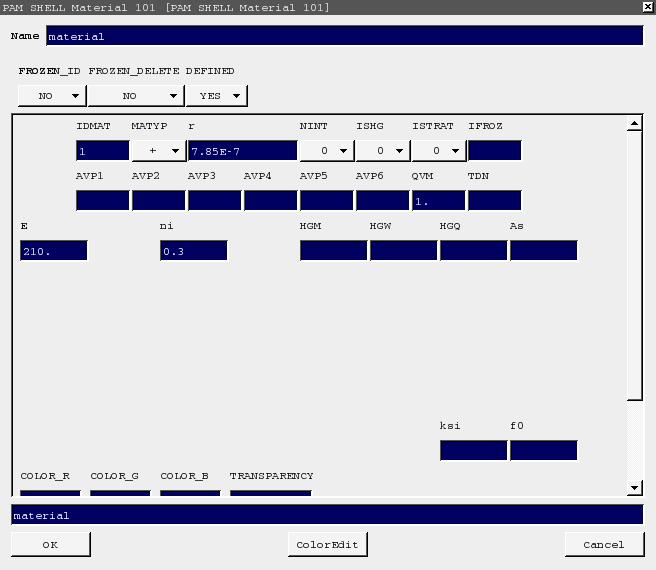Click the scroll down arrow of the panel

point(635,488)
